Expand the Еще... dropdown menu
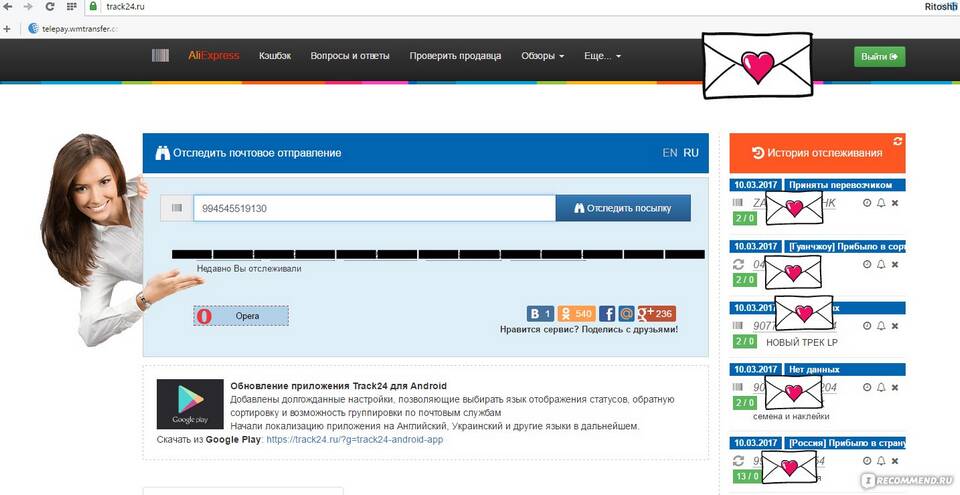This screenshot has width=960, height=495. point(602,55)
